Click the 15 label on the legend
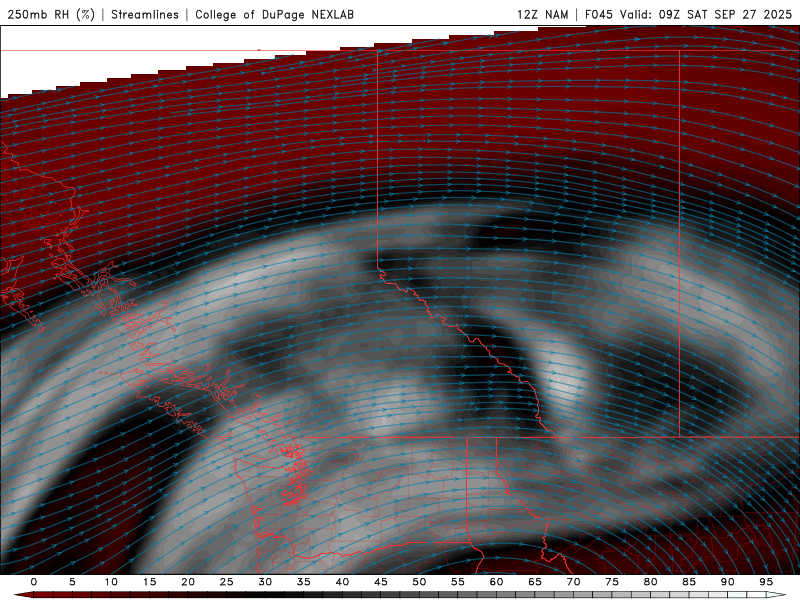Screen dimensions: 800x600 [x=149, y=582]
